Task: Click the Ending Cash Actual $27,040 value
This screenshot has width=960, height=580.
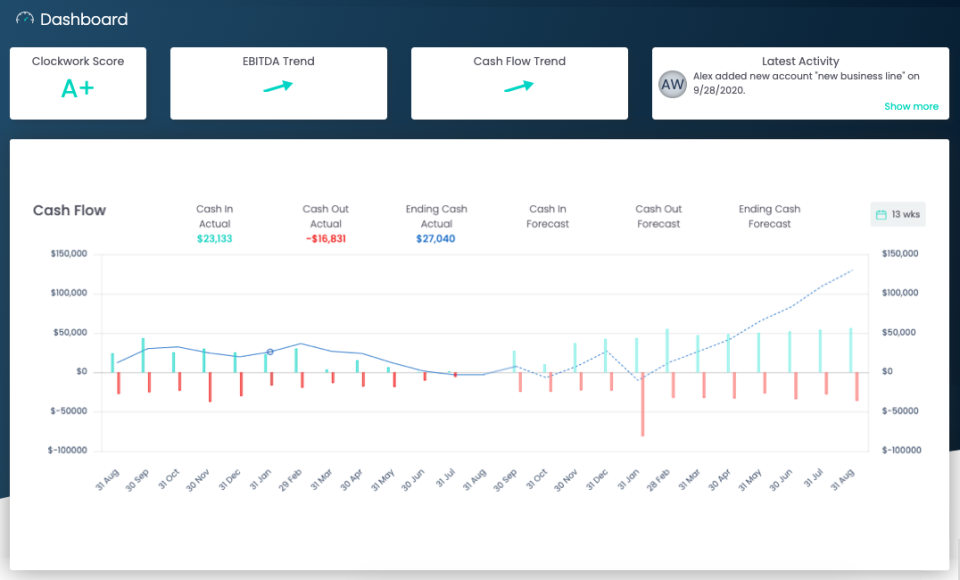Action: [436, 240]
